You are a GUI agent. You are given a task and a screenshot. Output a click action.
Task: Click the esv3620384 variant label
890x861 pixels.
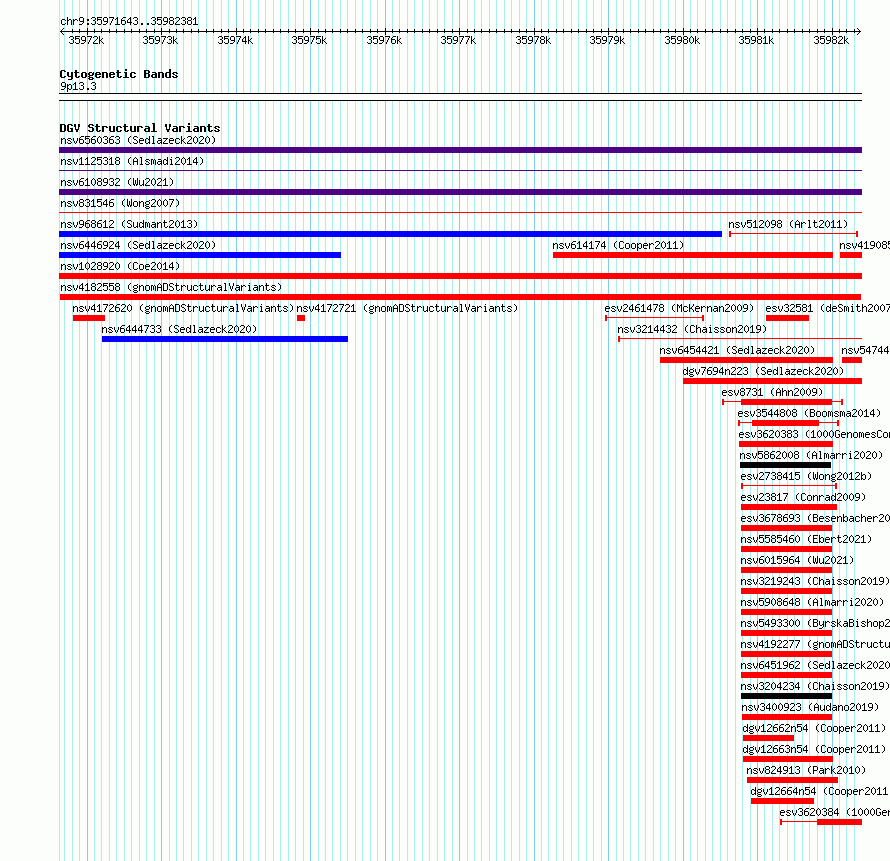834,812
